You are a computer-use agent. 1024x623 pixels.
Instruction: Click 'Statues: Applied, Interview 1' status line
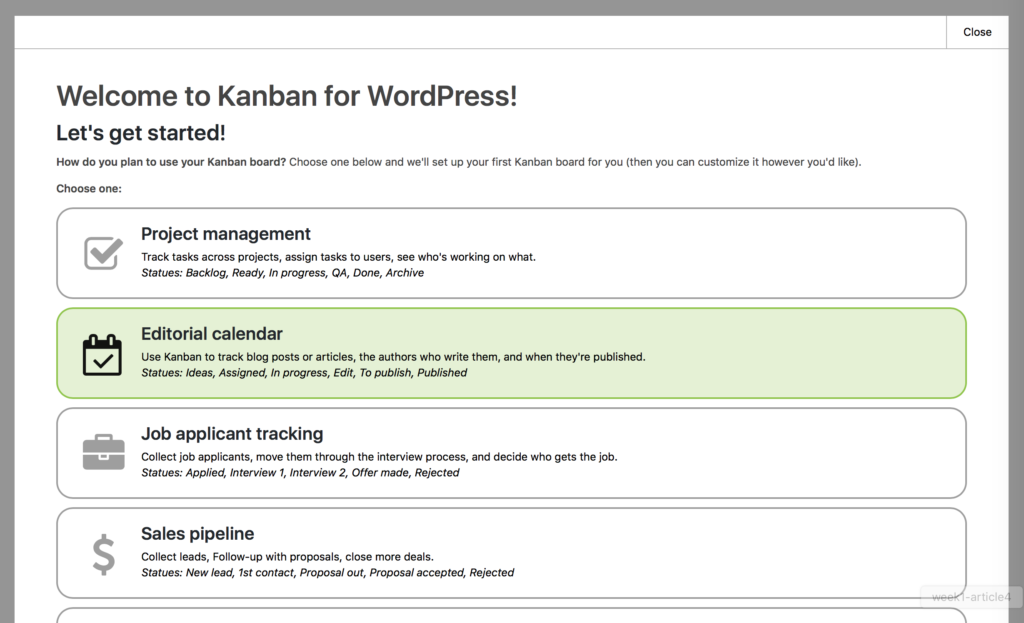point(300,473)
